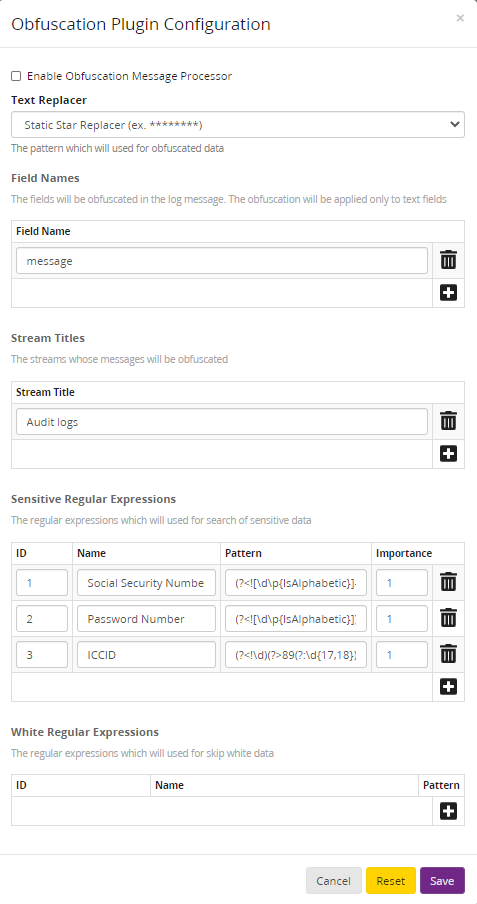Click the 'Enable Obfuscation Message Processor' label
The height and width of the screenshot is (904, 477).
tap(129, 76)
